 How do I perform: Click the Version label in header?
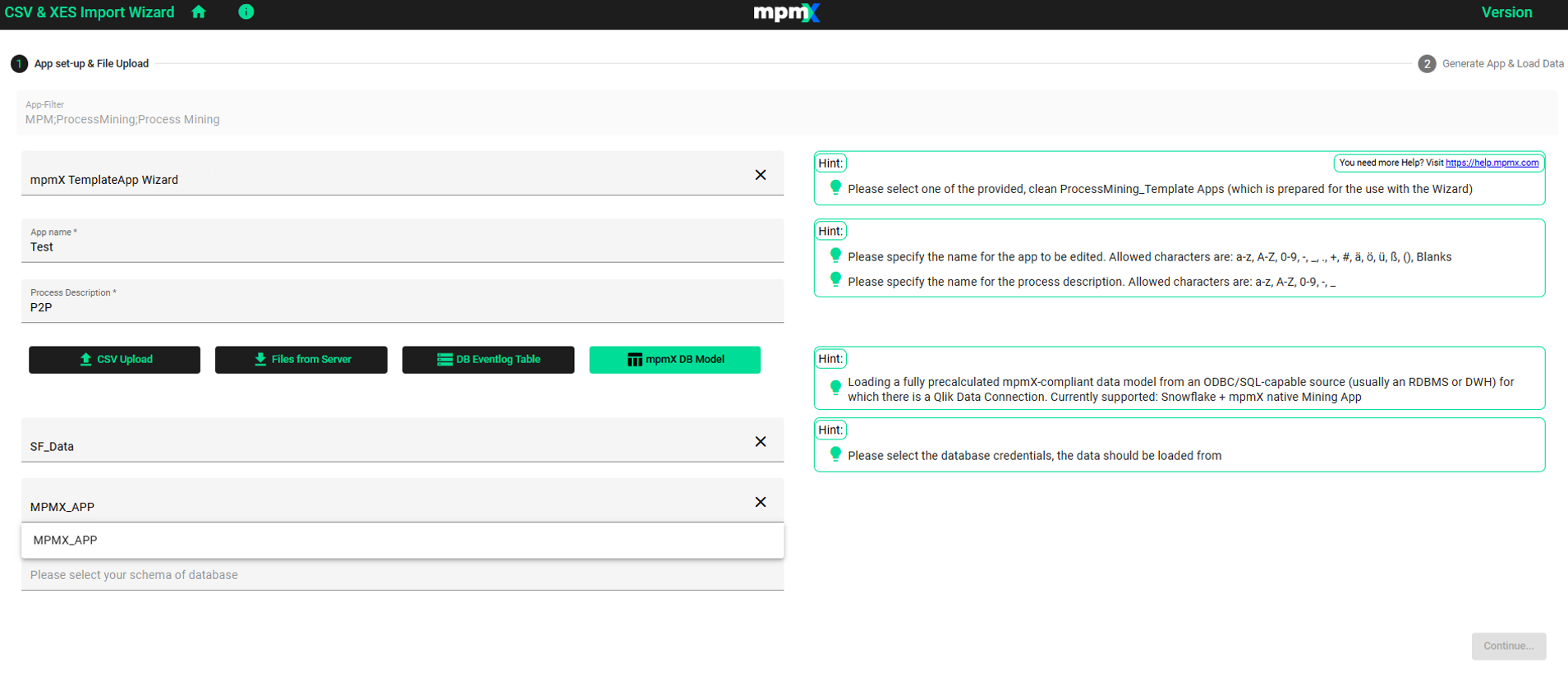pyautogui.click(x=1506, y=12)
